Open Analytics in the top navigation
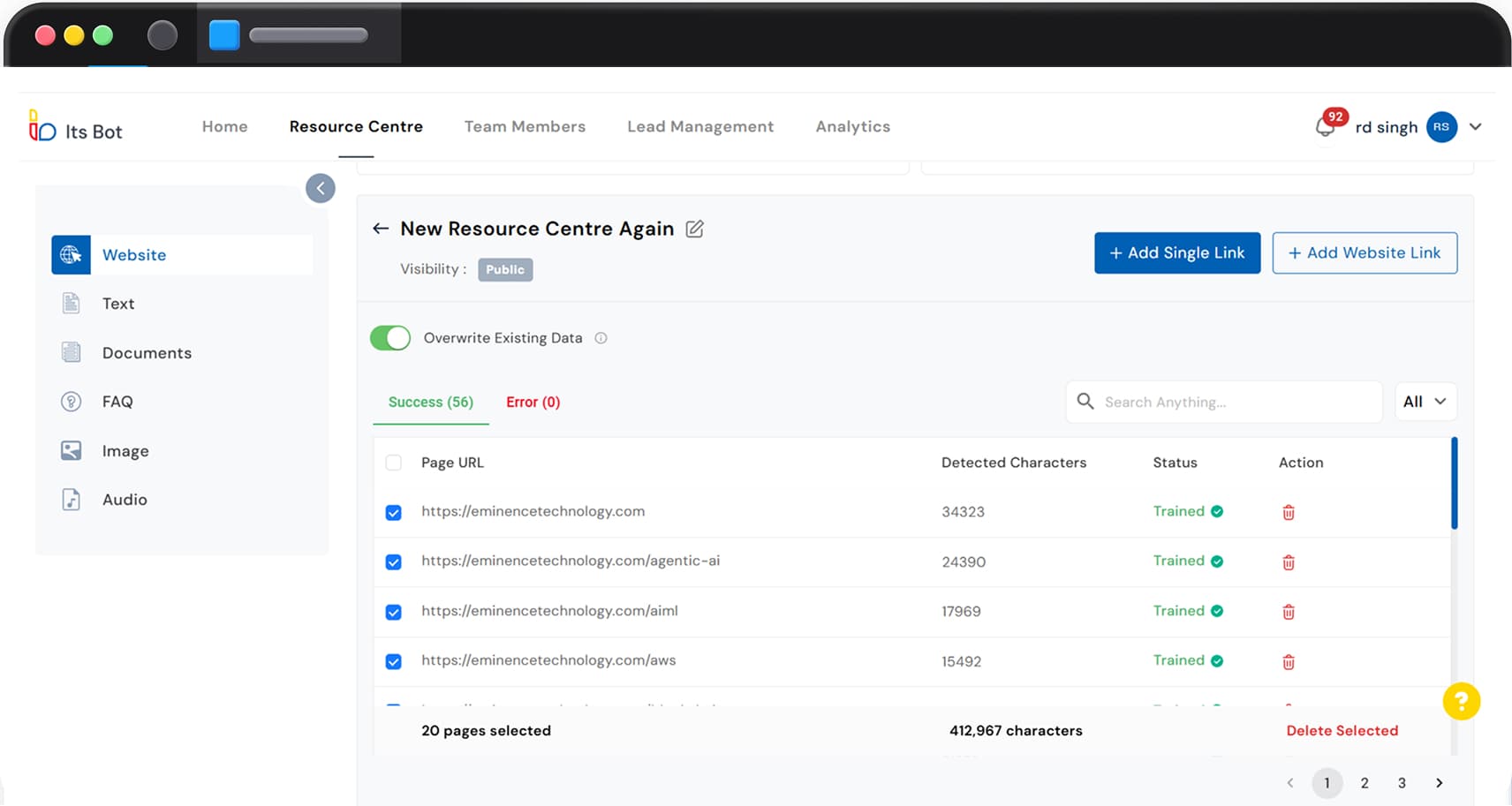The height and width of the screenshot is (806, 1512). click(853, 126)
